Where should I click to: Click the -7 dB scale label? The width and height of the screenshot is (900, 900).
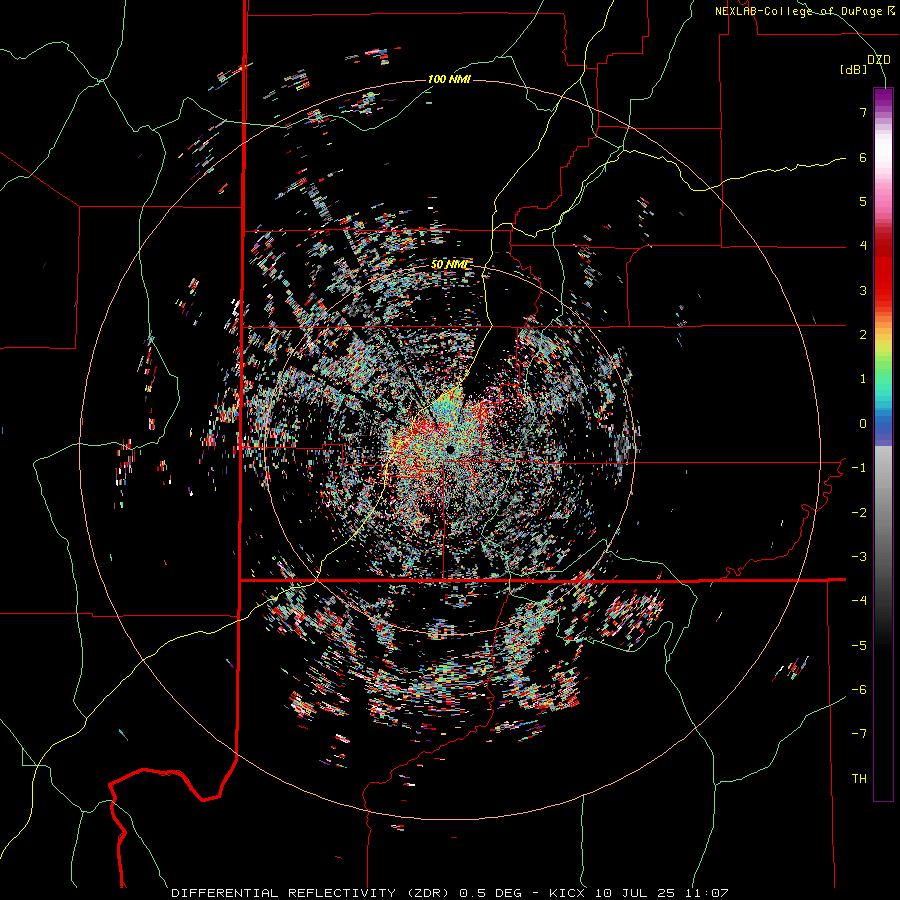tap(859, 734)
